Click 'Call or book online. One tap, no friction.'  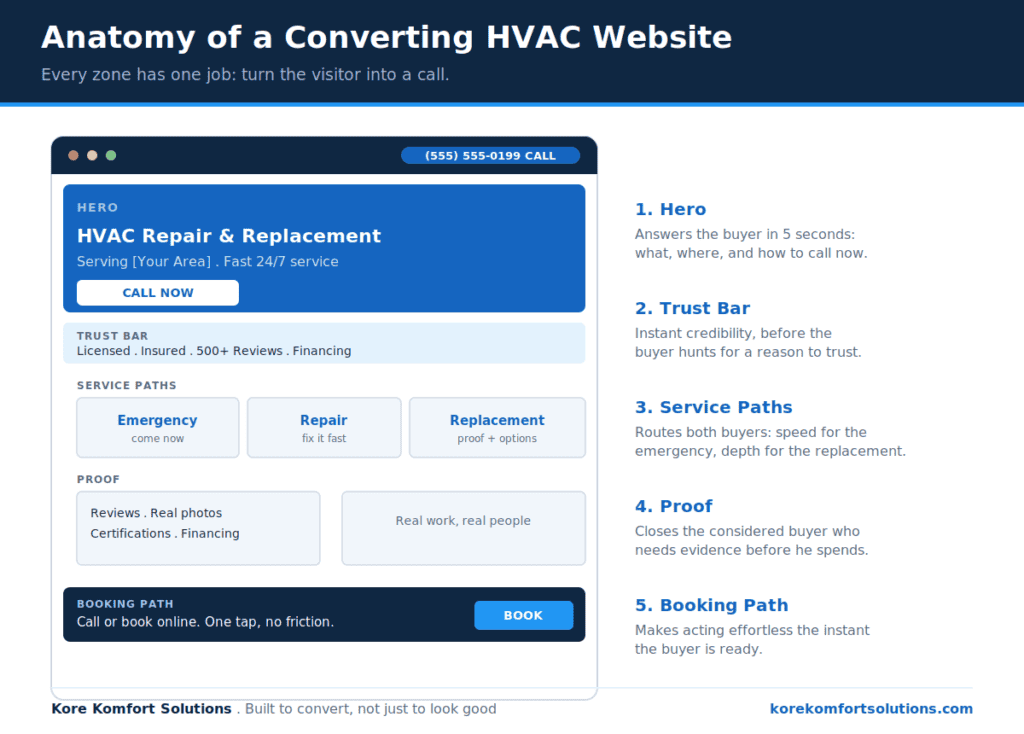tap(205, 622)
